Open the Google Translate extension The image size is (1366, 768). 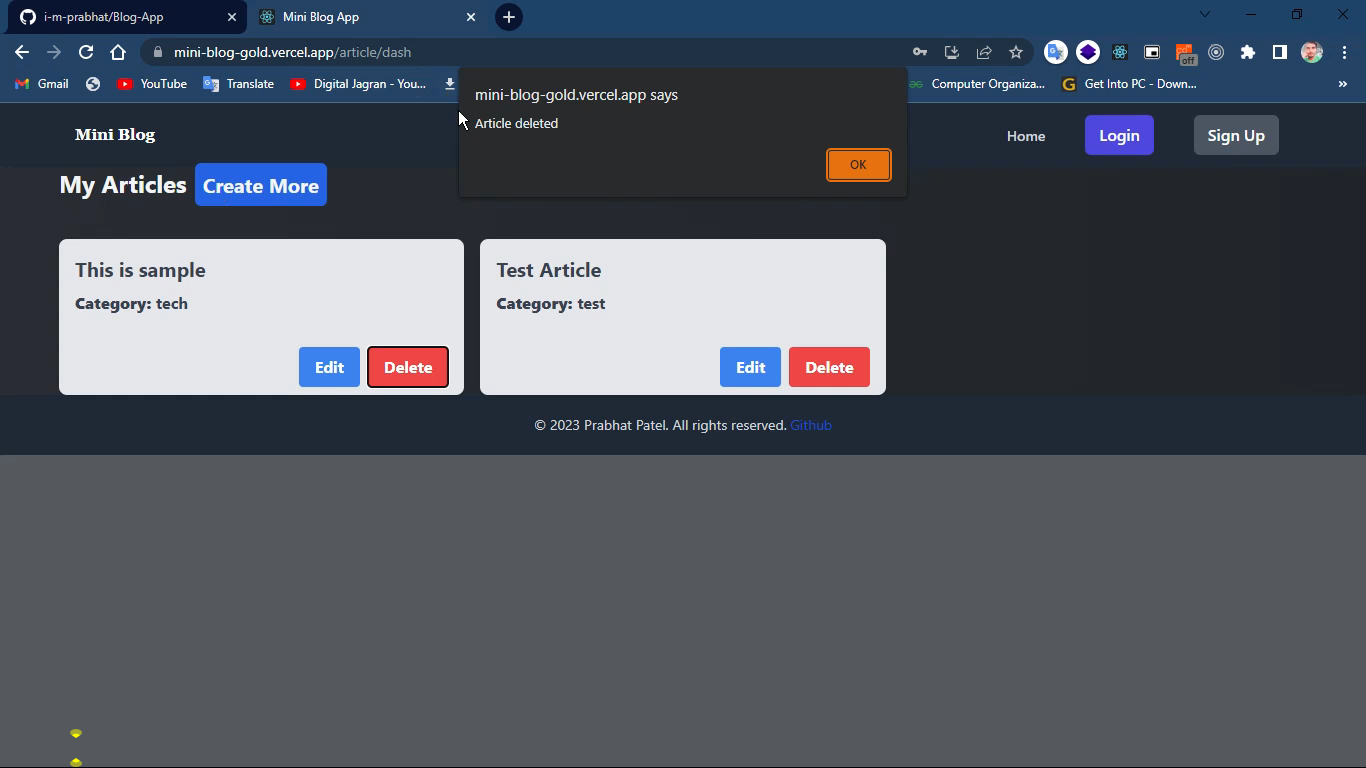click(1056, 51)
